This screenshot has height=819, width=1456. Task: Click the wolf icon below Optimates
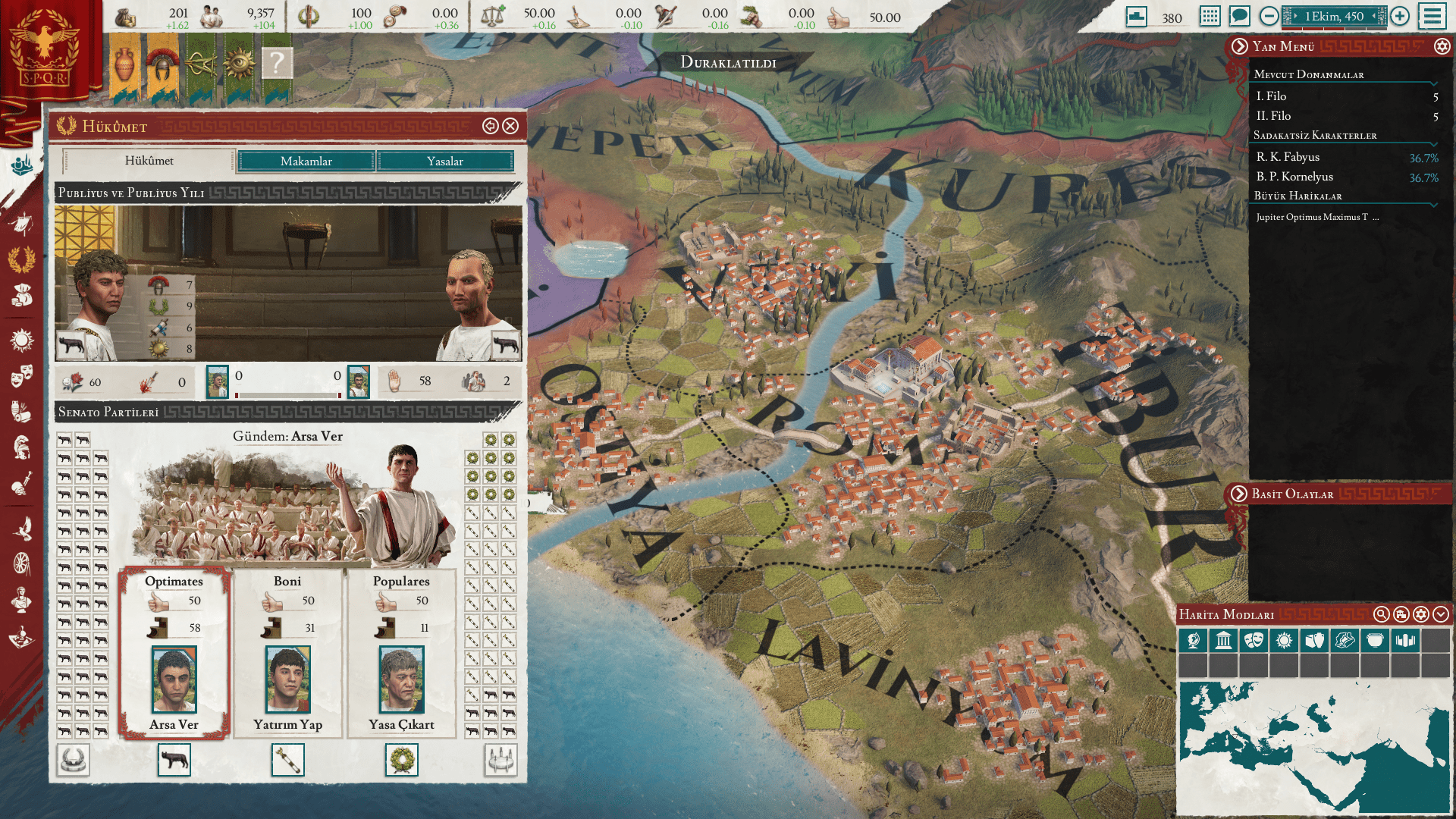coord(174,760)
